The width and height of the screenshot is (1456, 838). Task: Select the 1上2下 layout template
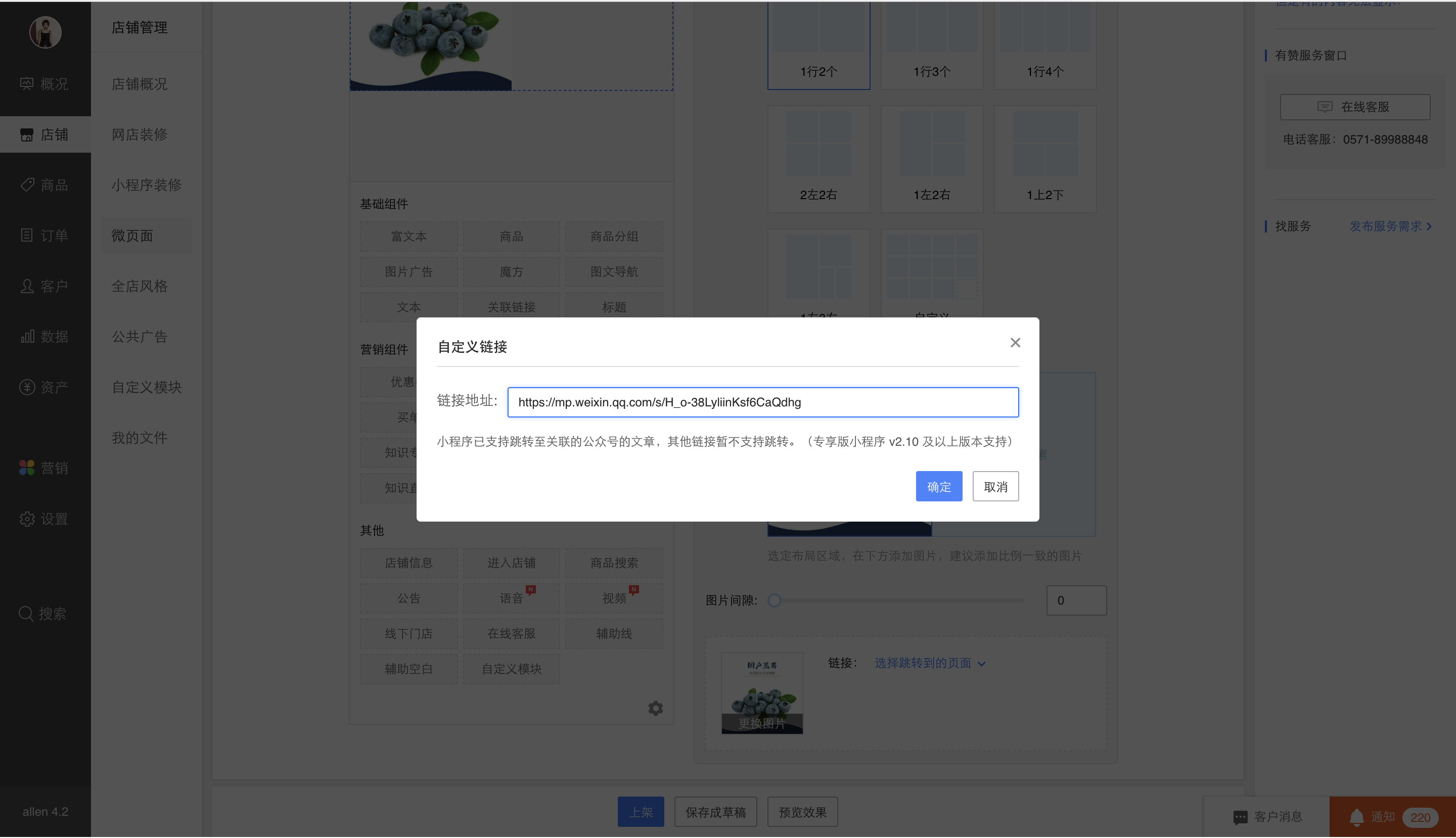1045,159
